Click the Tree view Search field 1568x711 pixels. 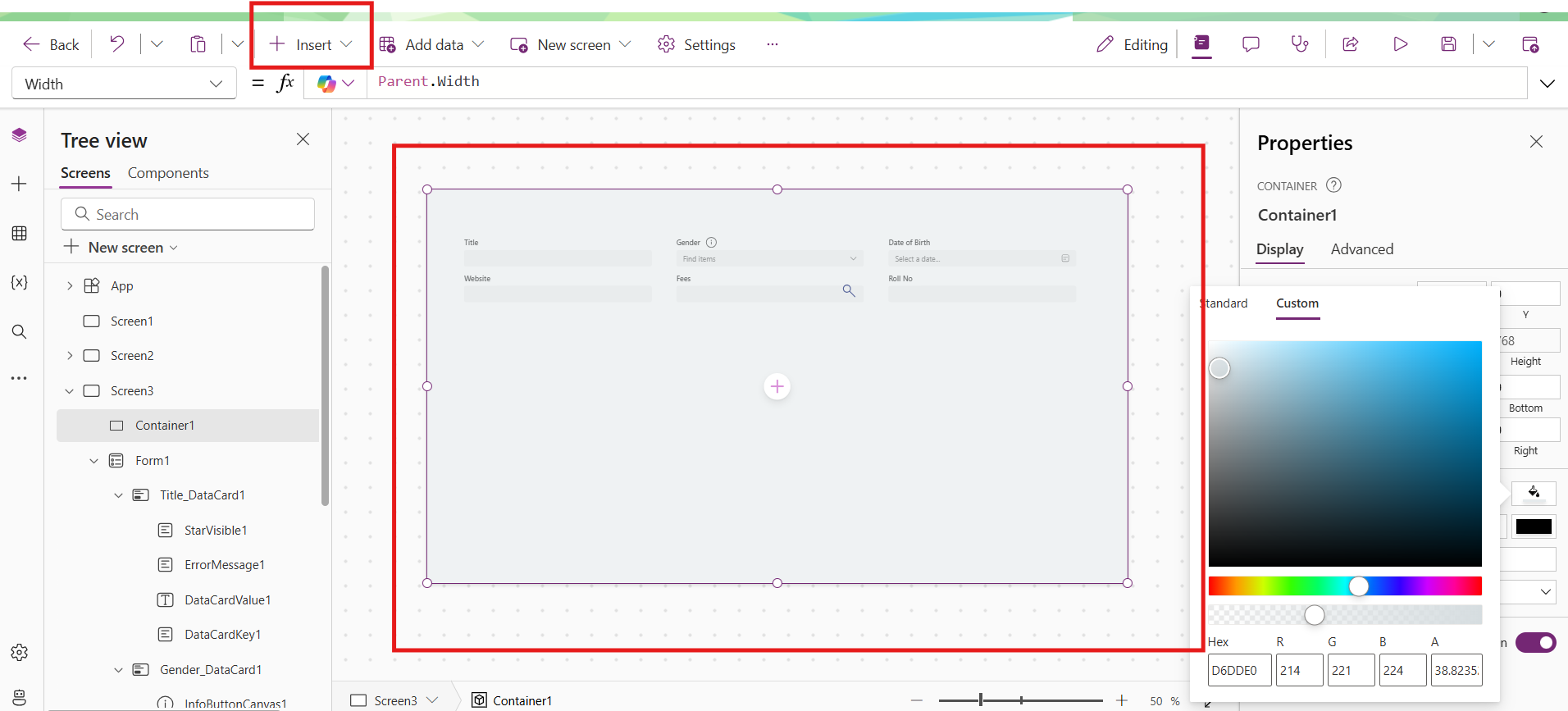(x=188, y=214)
